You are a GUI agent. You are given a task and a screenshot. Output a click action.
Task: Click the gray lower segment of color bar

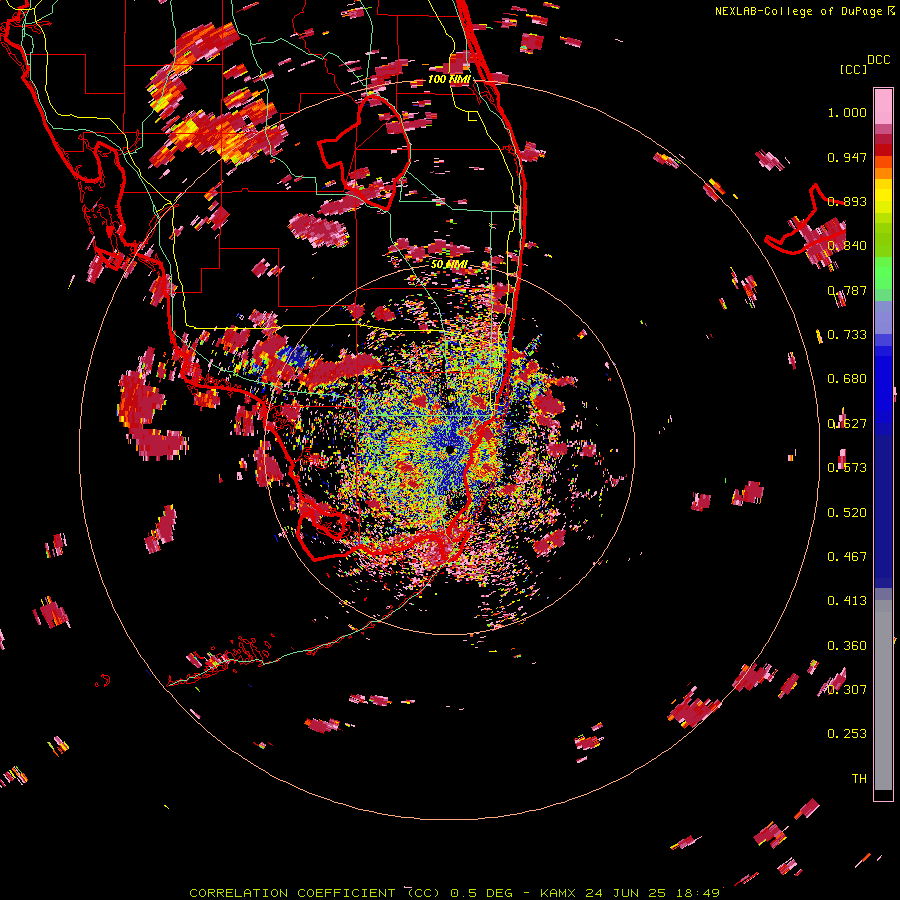883,695
